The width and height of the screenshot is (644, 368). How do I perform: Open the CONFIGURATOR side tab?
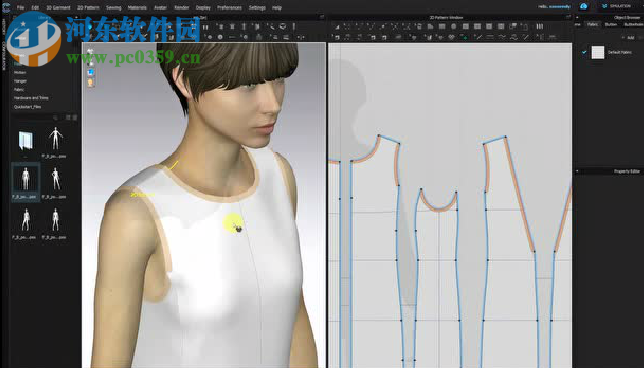coord(4,55)
